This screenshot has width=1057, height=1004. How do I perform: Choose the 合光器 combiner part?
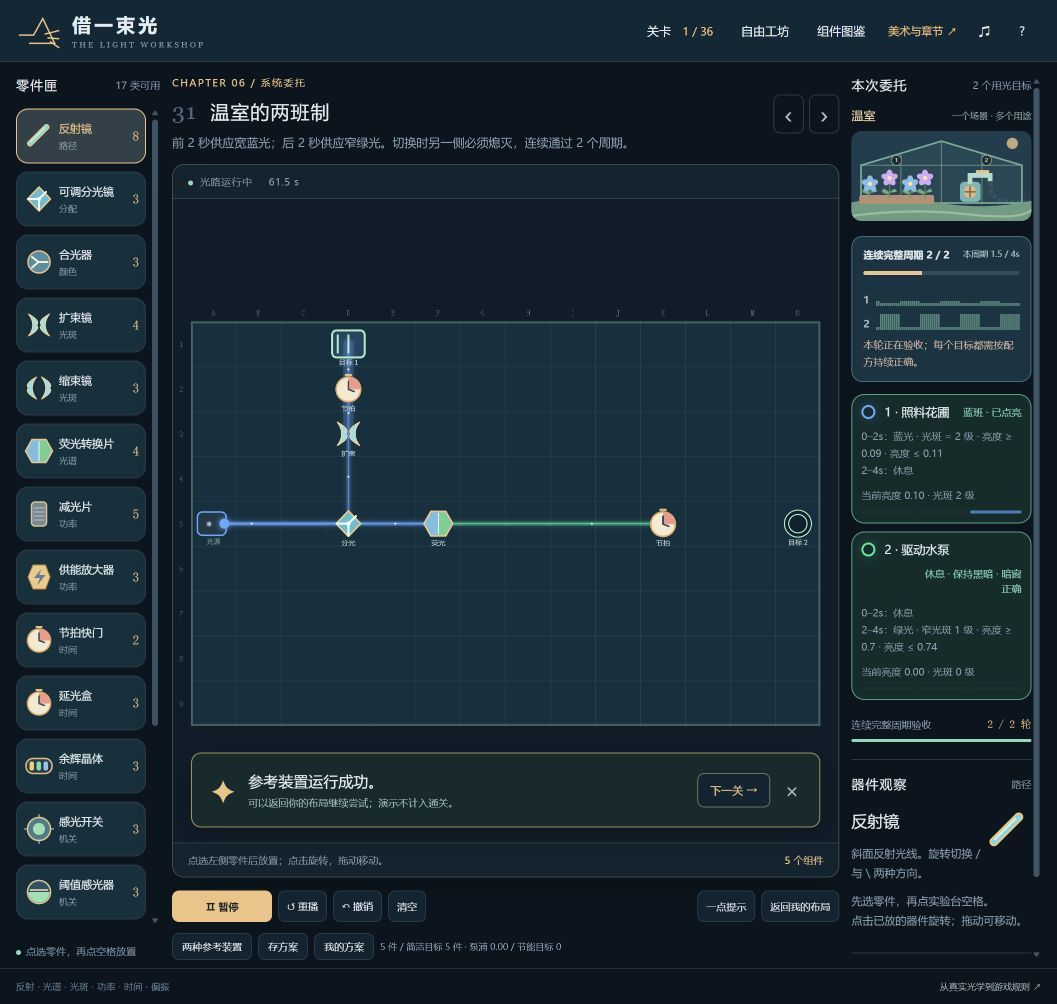coord(81,262)
